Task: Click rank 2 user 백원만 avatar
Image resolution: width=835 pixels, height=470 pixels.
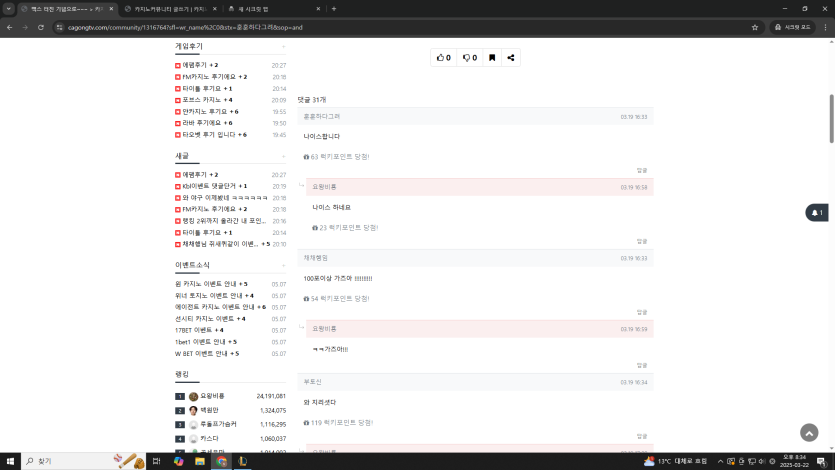Action: (x=193, y=410)
